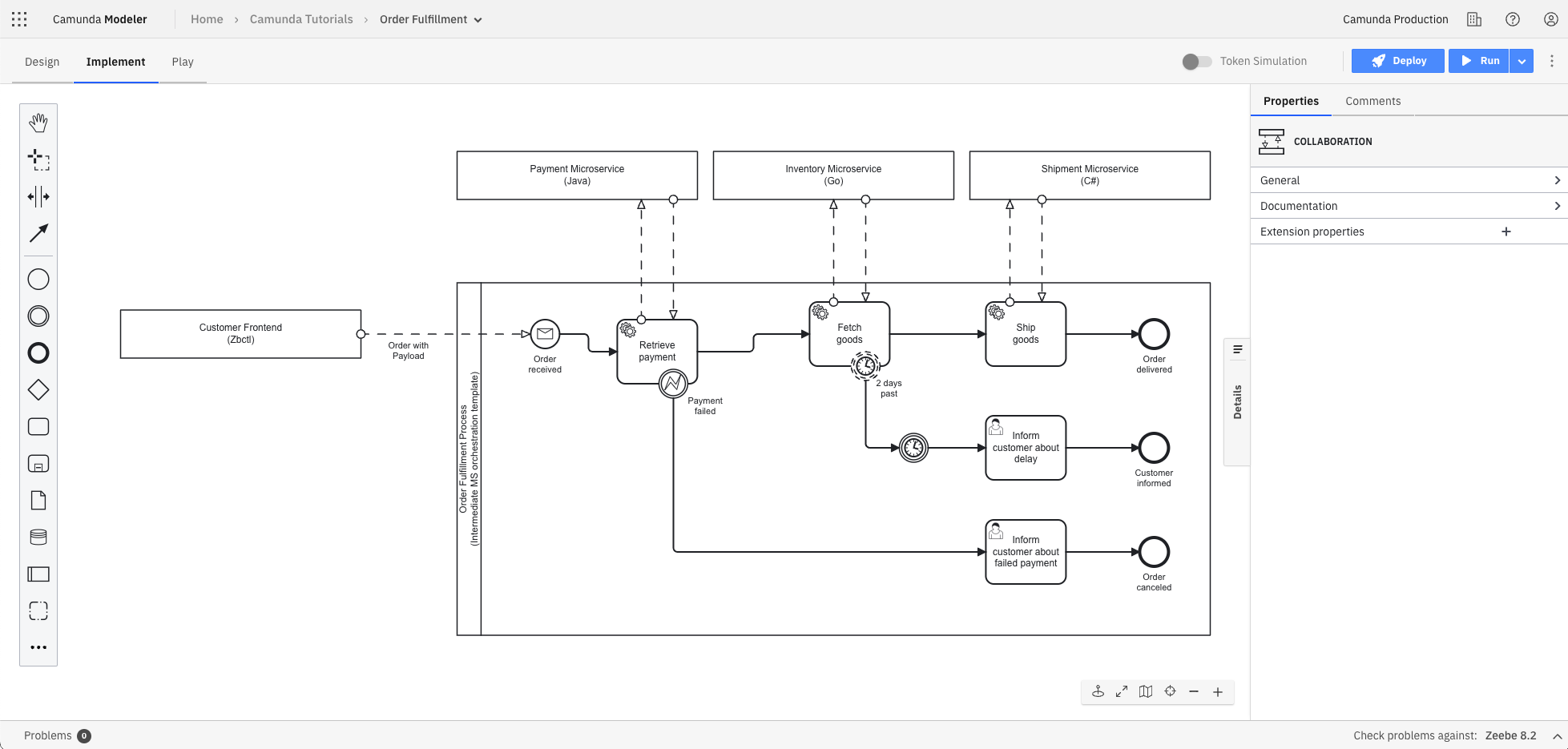Select Order canceled end event

[x=1154, y=552]
